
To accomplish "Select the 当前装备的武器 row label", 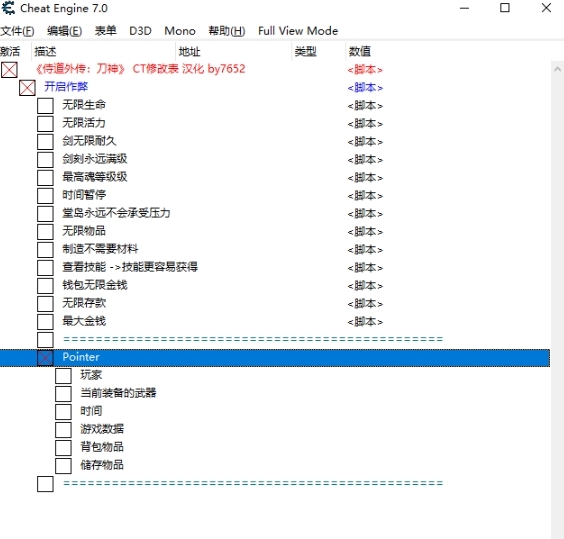I will (x=118, y=393).
